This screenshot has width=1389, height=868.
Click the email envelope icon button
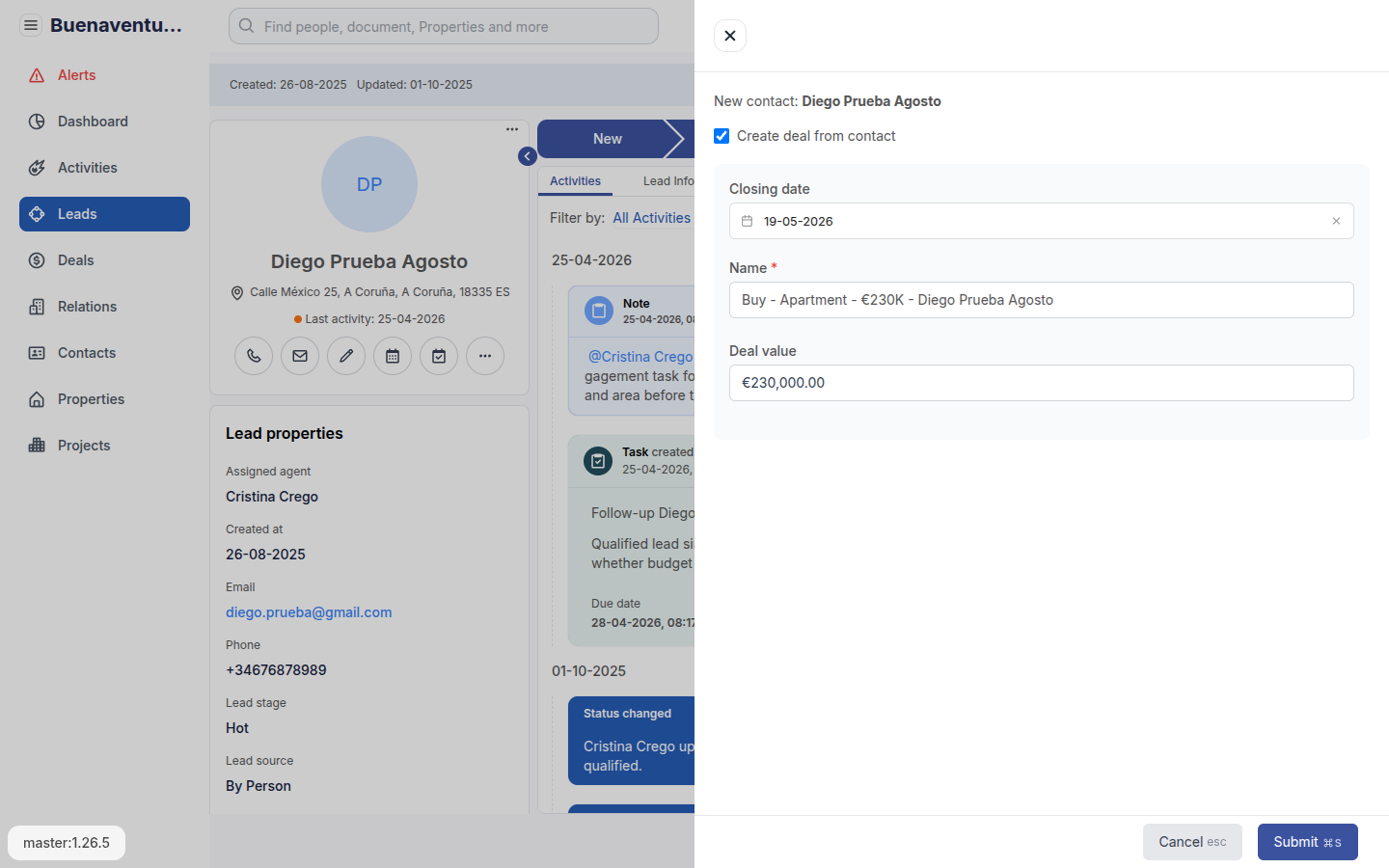click(300, 356)
